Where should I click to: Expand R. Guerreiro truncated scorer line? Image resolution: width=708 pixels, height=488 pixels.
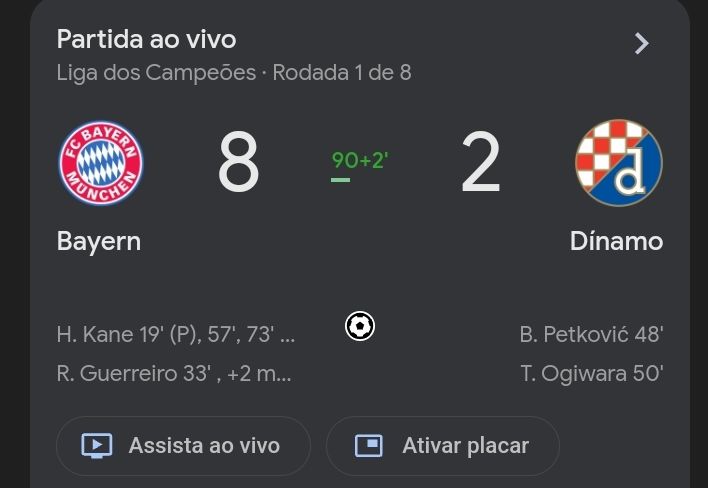[x=173, y=375]
